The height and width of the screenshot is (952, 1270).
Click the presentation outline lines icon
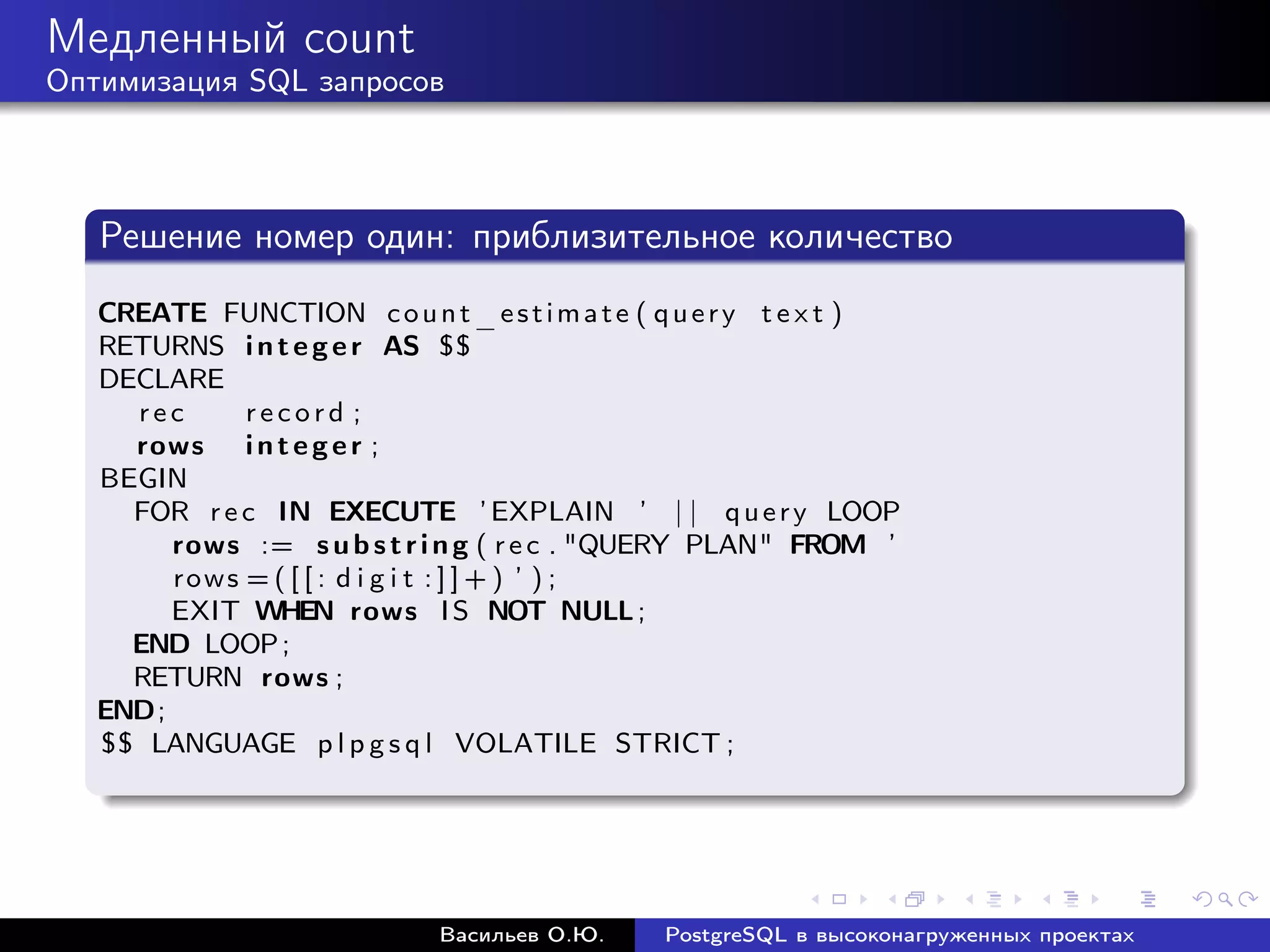click(x=1148, y=899)
